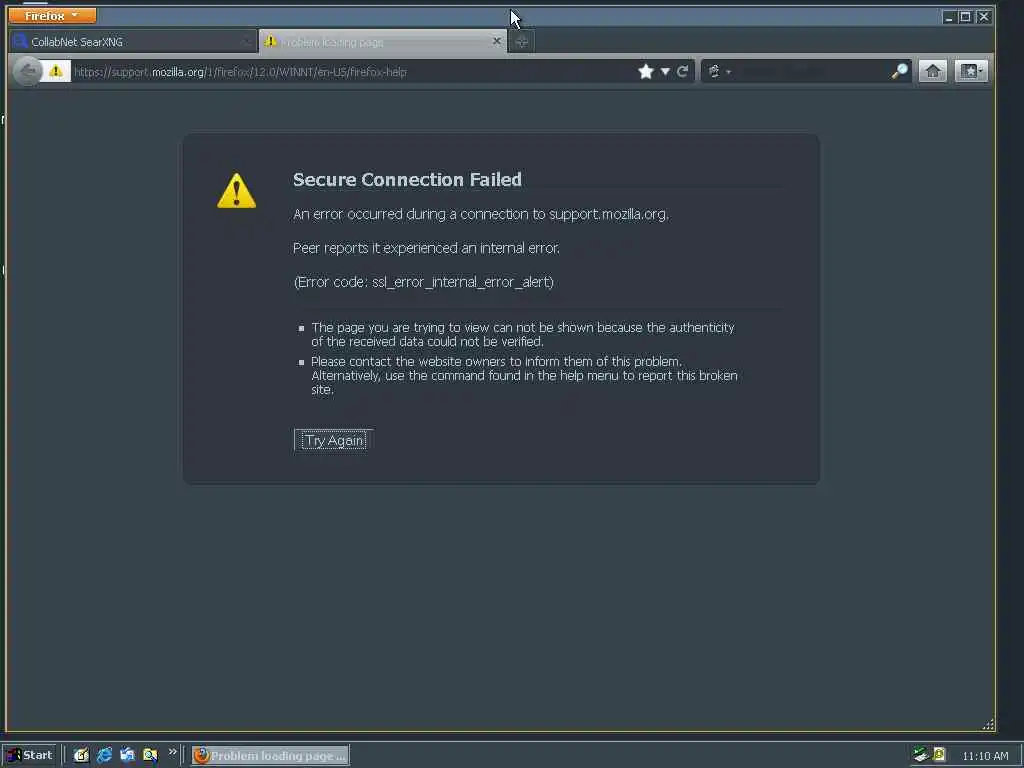This screenshot has height=768, width=1024.
Task: Click the support.mozilla.org URL address field
Action: [353, 72]
